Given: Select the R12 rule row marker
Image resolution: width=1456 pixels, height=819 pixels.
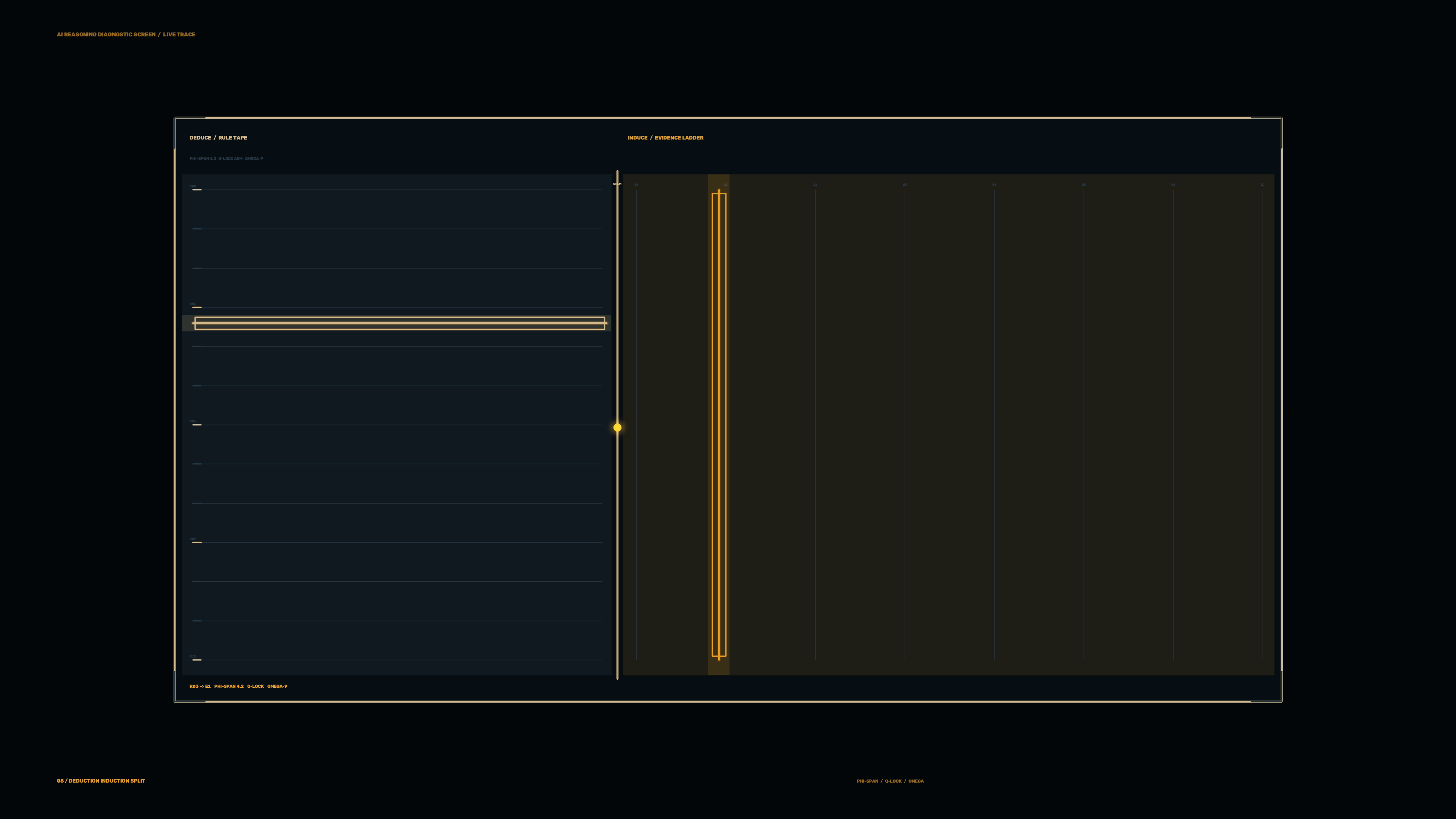Looking at the screenshot, I should pyautogui.click(x=197, y=660).
